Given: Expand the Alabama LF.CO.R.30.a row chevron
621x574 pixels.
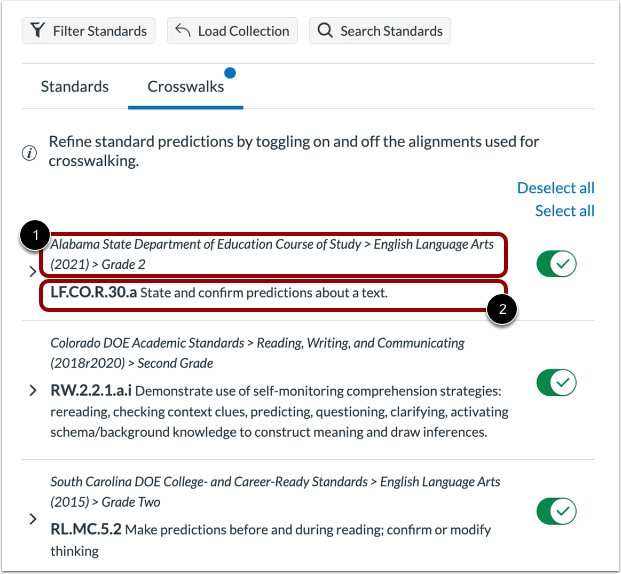Looking at the screenshot, I should [33, 272].
